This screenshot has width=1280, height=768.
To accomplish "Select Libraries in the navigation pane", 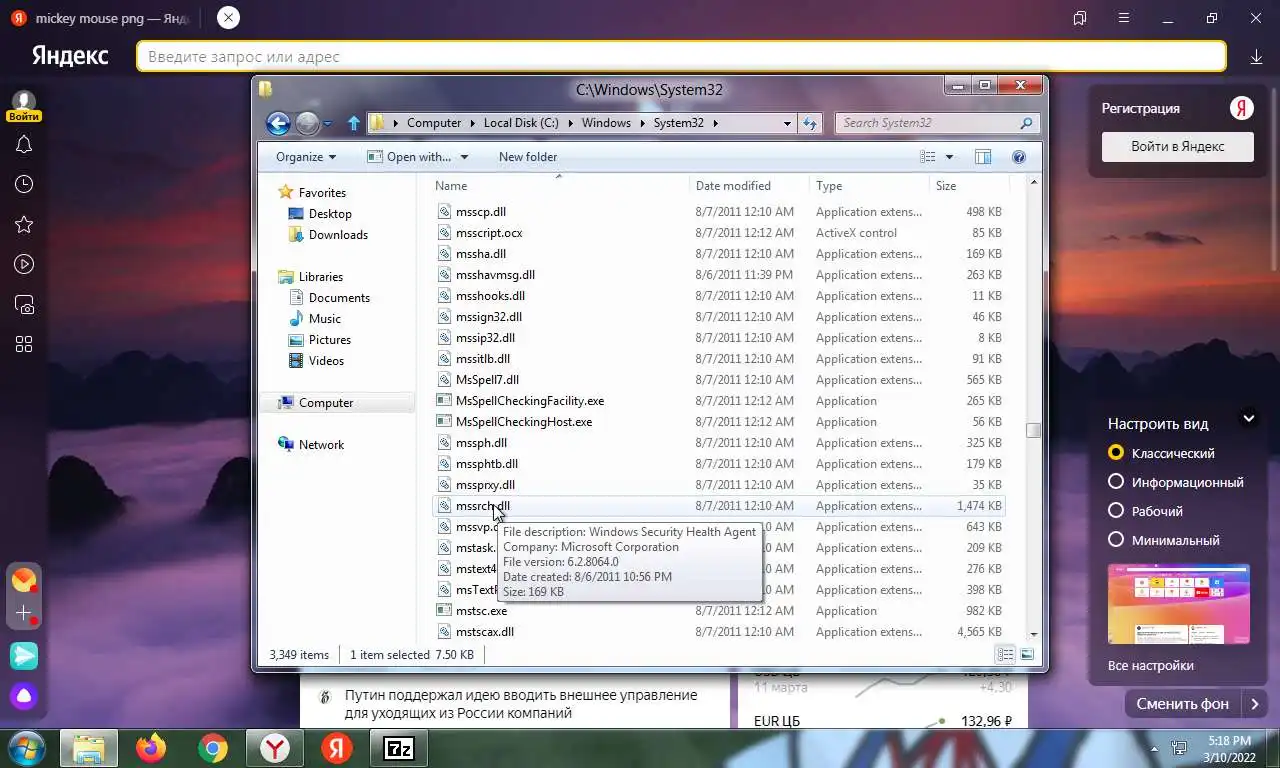I will pyautogui.click(x=310, y=276).
